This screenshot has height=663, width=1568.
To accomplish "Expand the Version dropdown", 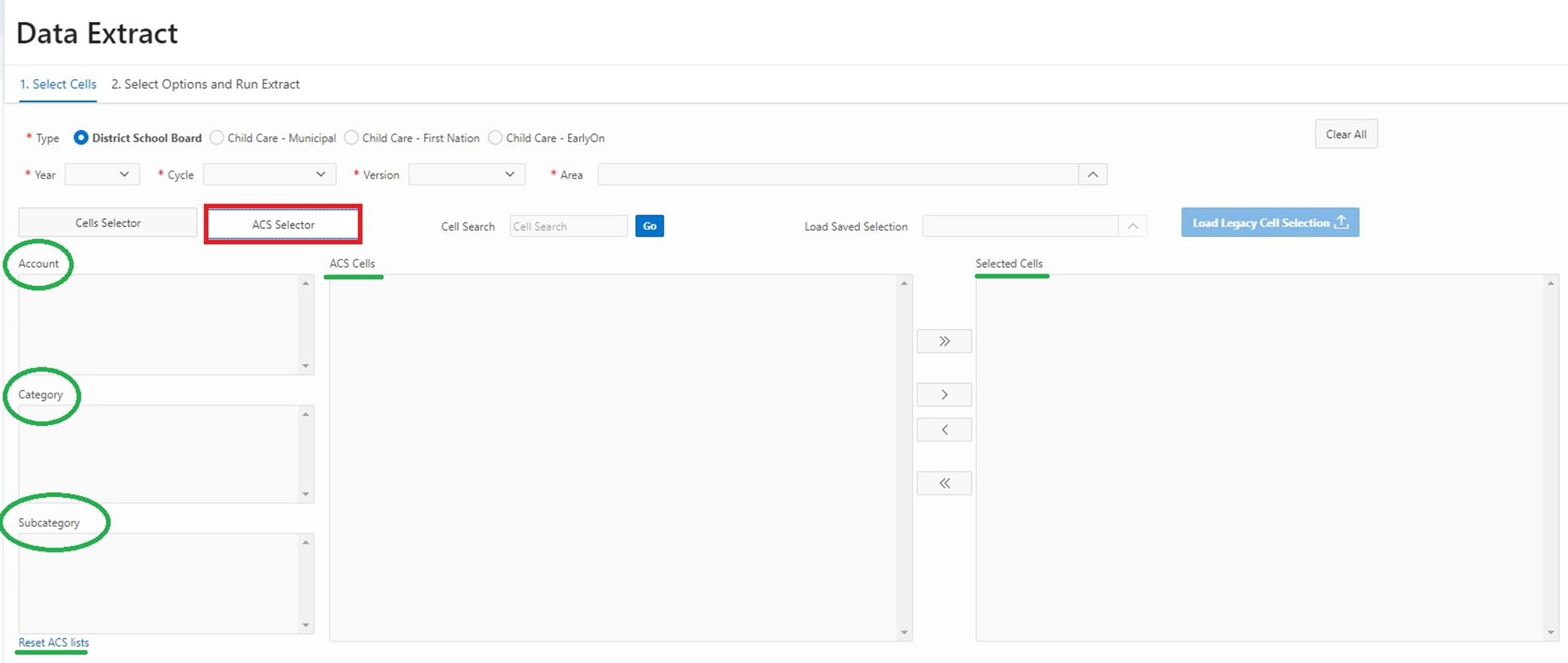I will click(466, 174).
